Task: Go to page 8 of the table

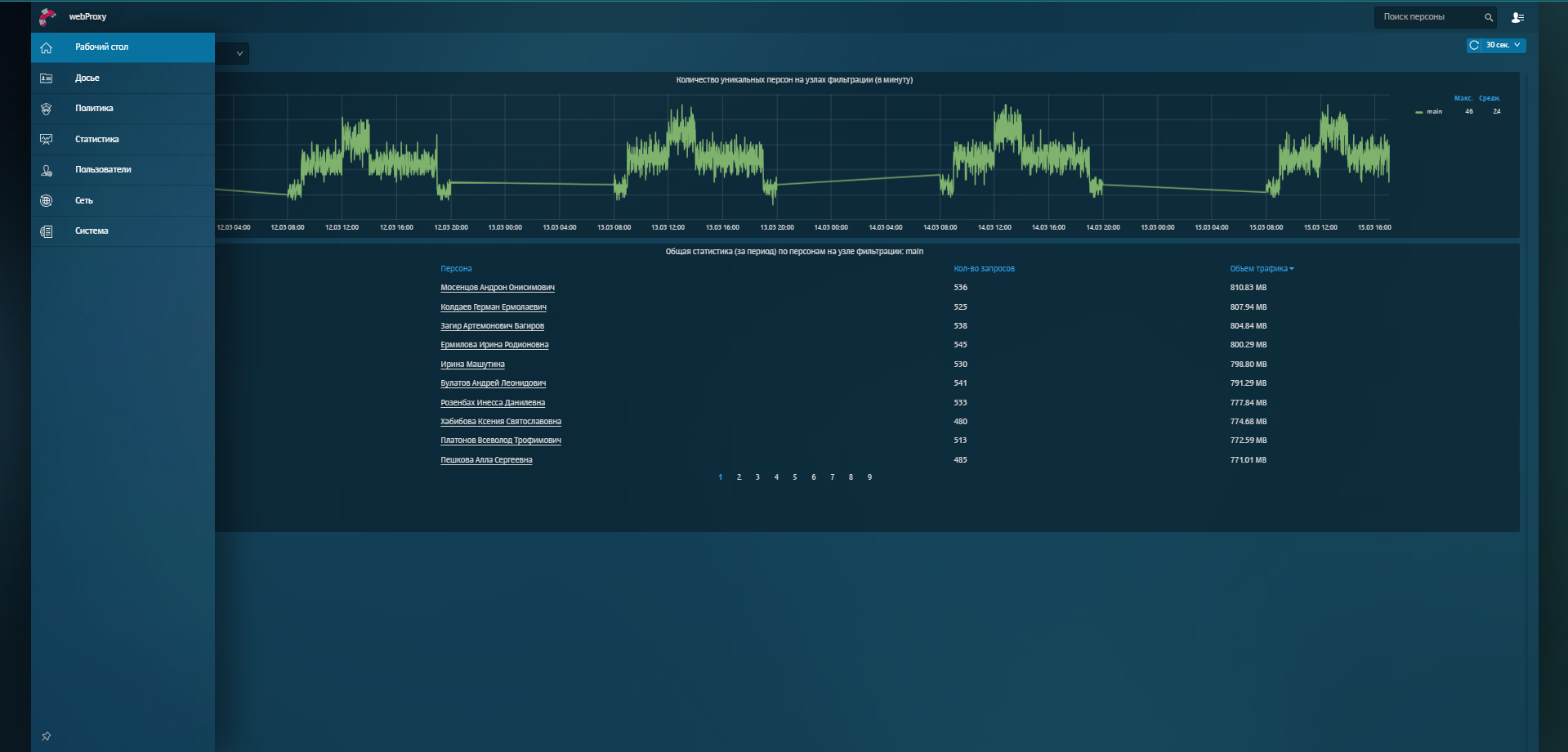Action: (x=851, y=477)
